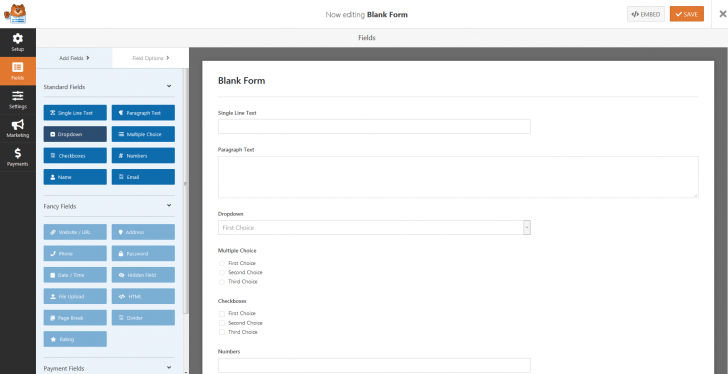This screenshot has width=728, height=374.
Task: Click the Paragraph Text area
Action: click(x=458, y=177)
